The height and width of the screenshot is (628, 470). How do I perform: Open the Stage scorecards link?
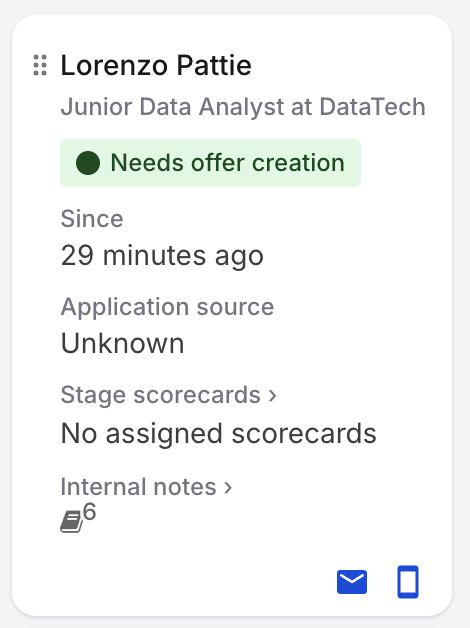[169, 395]
